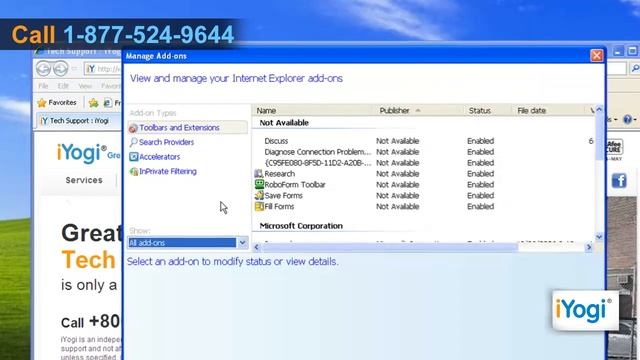The width and height of the screenshot is (640, 360).
Task: Click Back button in Internet Explorer
Action: coord(44,69)
